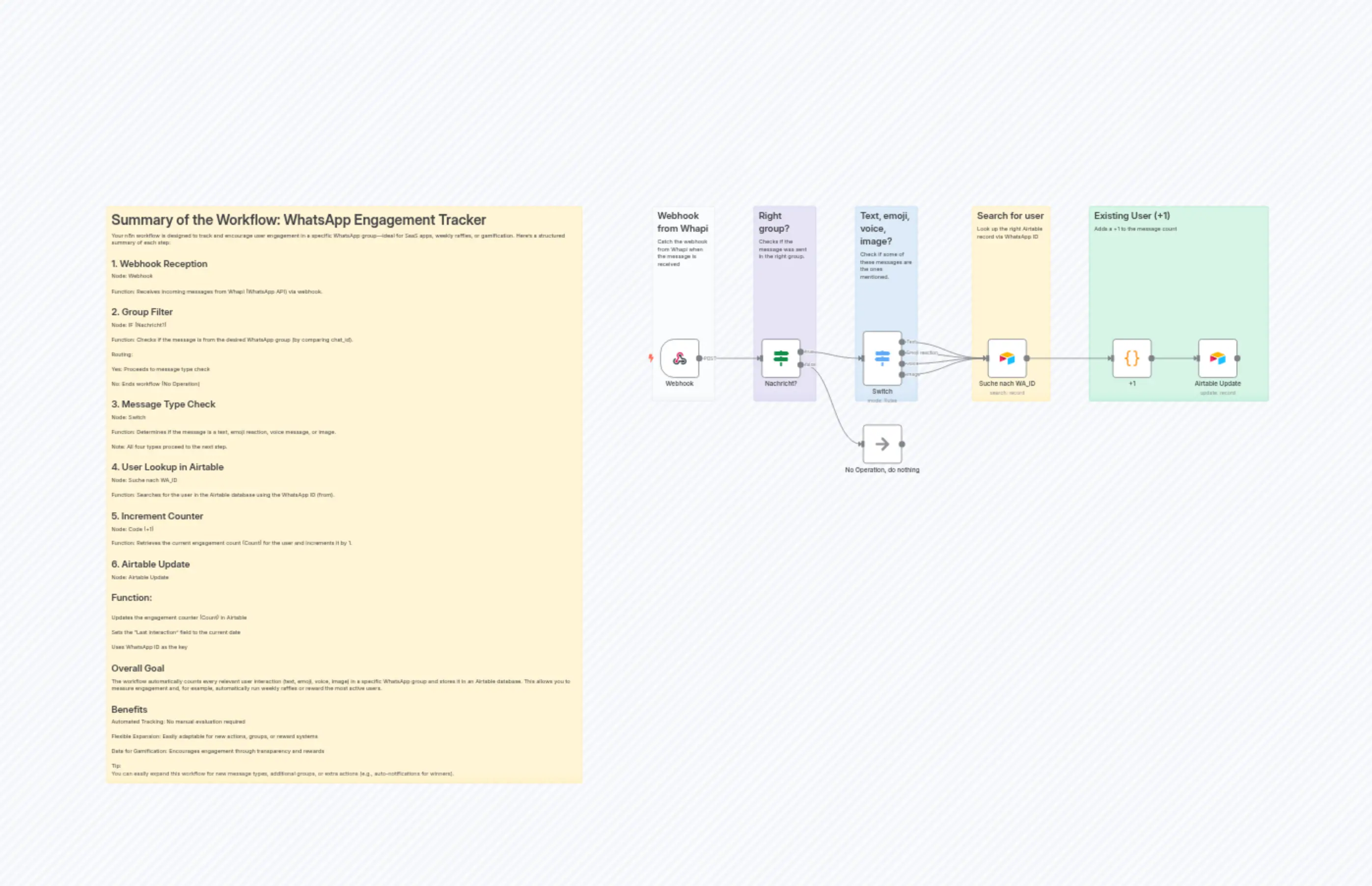The width and height of the screenshot is (1372, 886).
Task: Click the 'Summary of the Workflow' heading
Action: [298, 220]
